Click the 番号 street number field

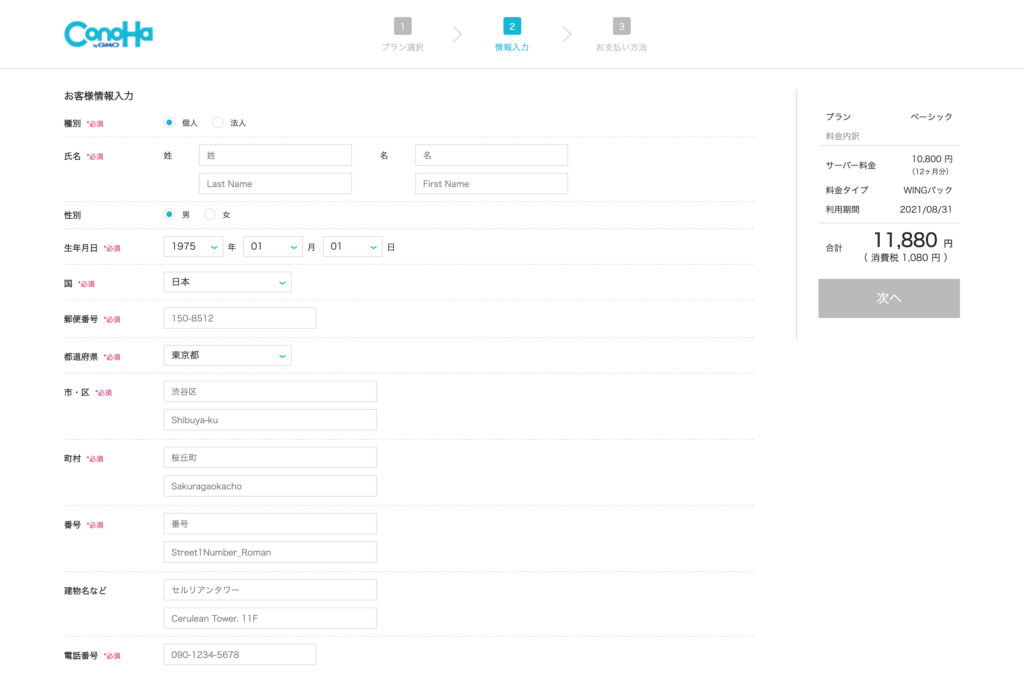point(270,524)
